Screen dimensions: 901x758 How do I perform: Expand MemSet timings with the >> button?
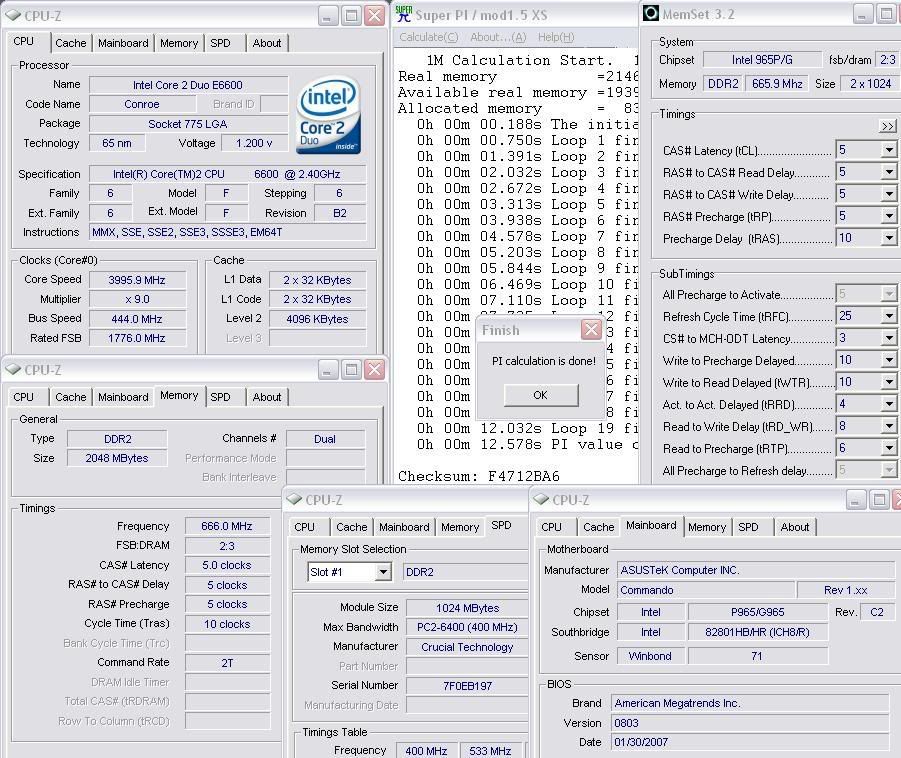click(x=888, y=126)
